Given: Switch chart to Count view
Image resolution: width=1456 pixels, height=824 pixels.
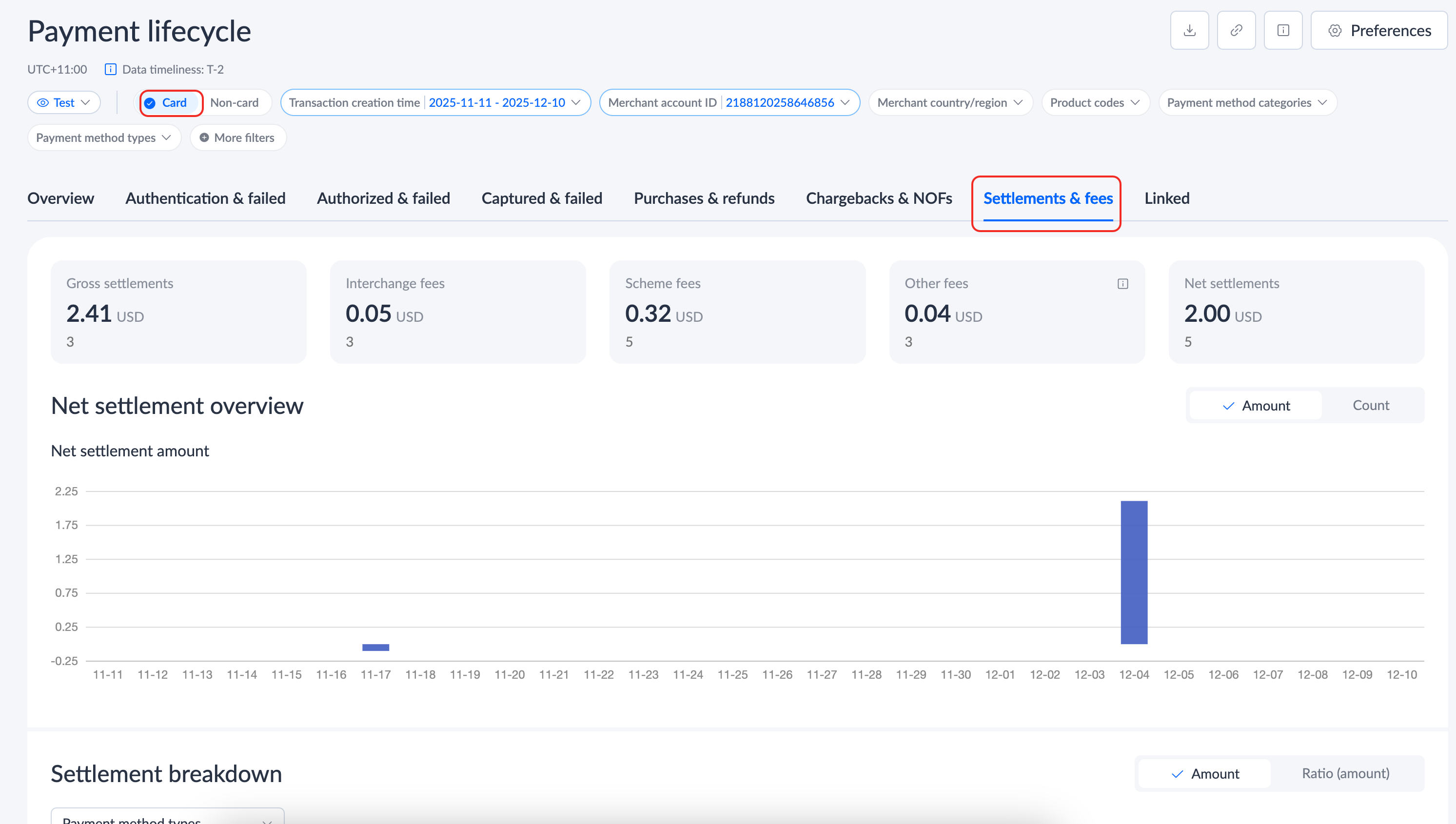Looking at the screenshot, I should click(x=1370, y=405).
